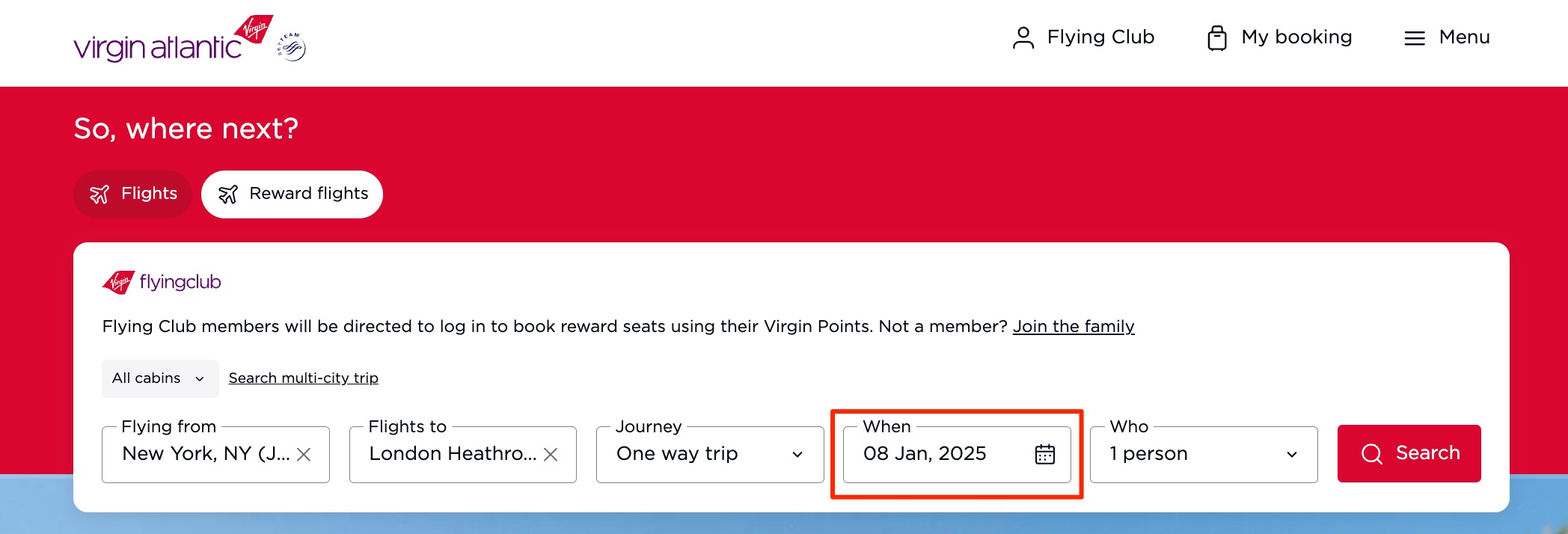Clear the New York departure airport
Image resolution: width=1568 pixels, height=534 pixels.
[305, 454]
